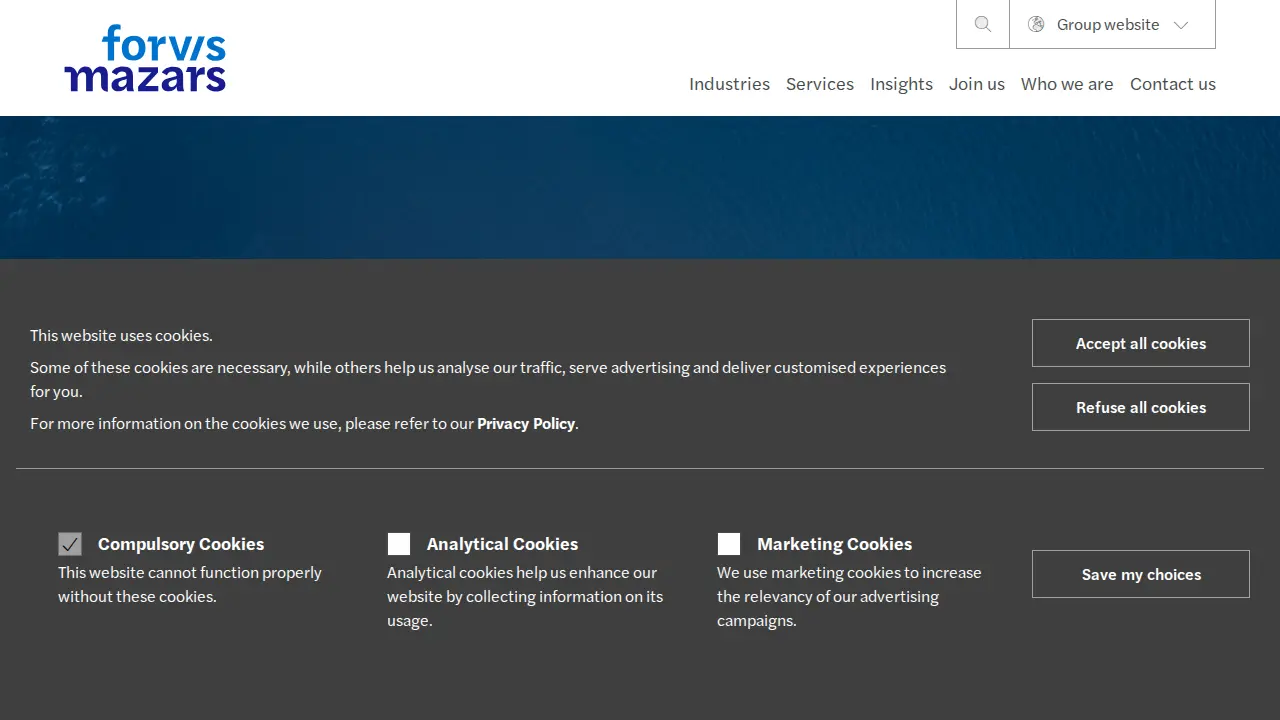The width and height of the screenshot is (1280, 720).
Task: Click the 'This website uses cookies.' text
Action: (x=121, y=335)
